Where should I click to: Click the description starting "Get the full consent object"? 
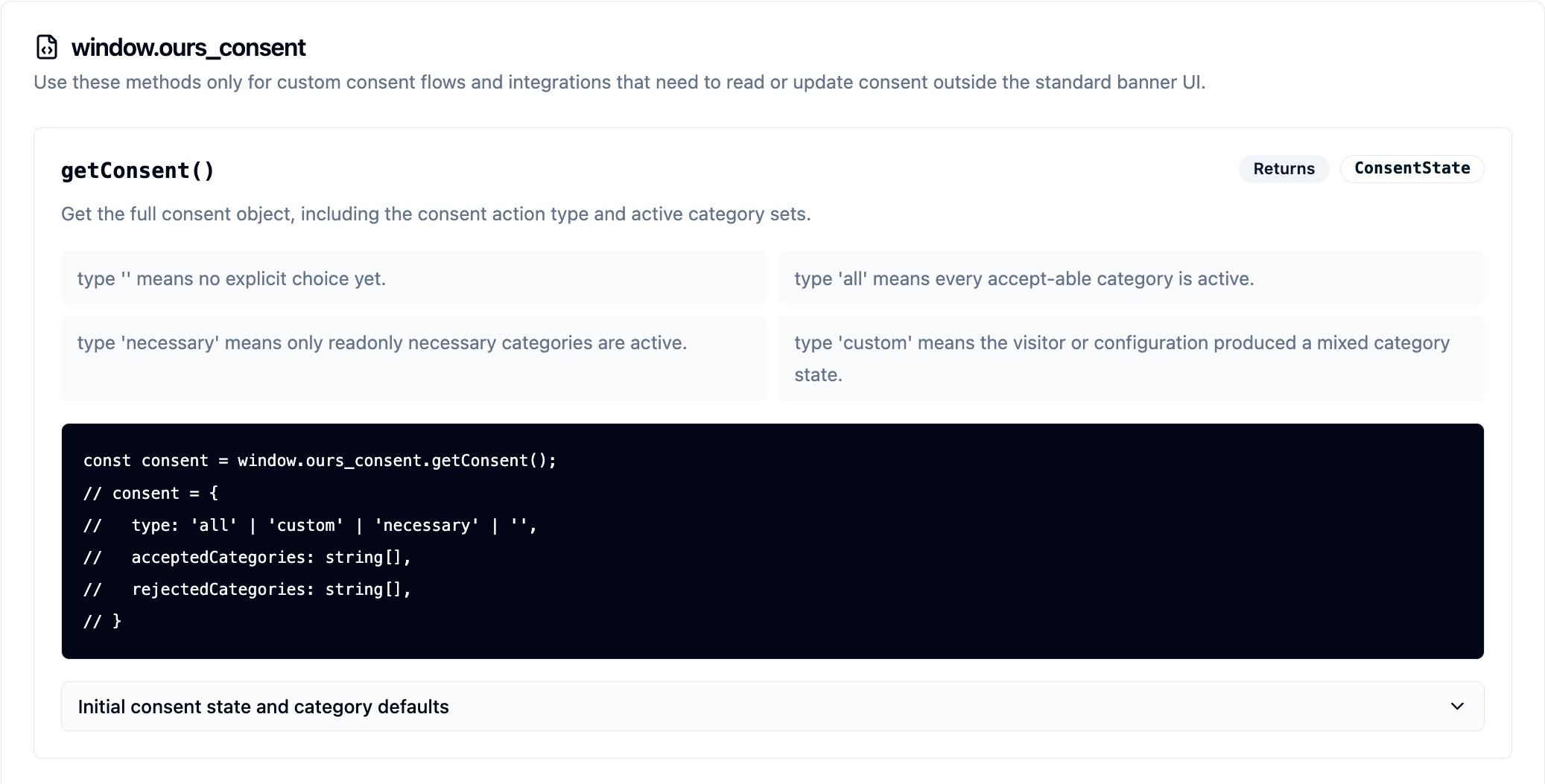click(x=436, y=214)
